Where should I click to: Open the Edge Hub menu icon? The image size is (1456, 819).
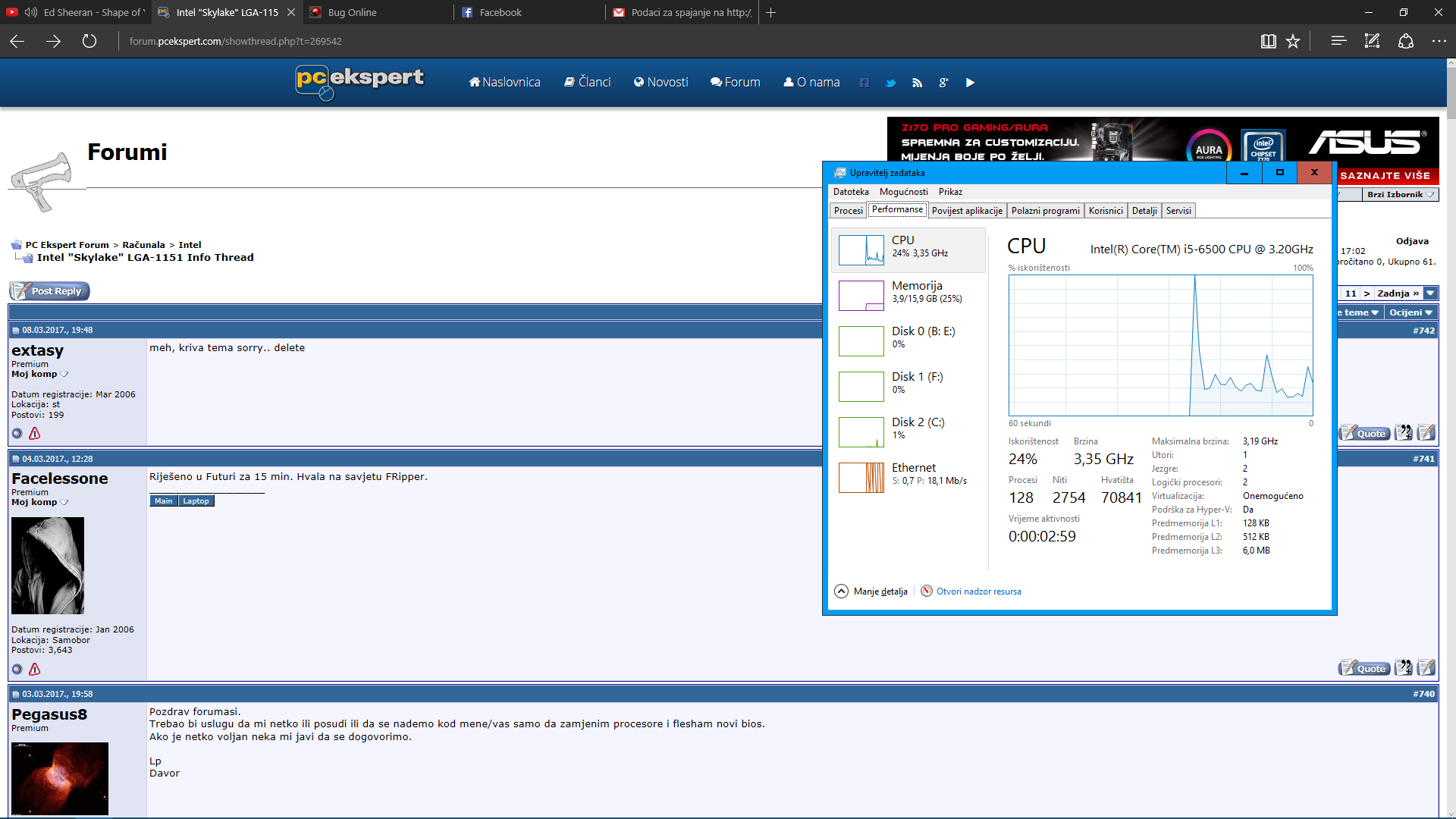click(1338, 42)
